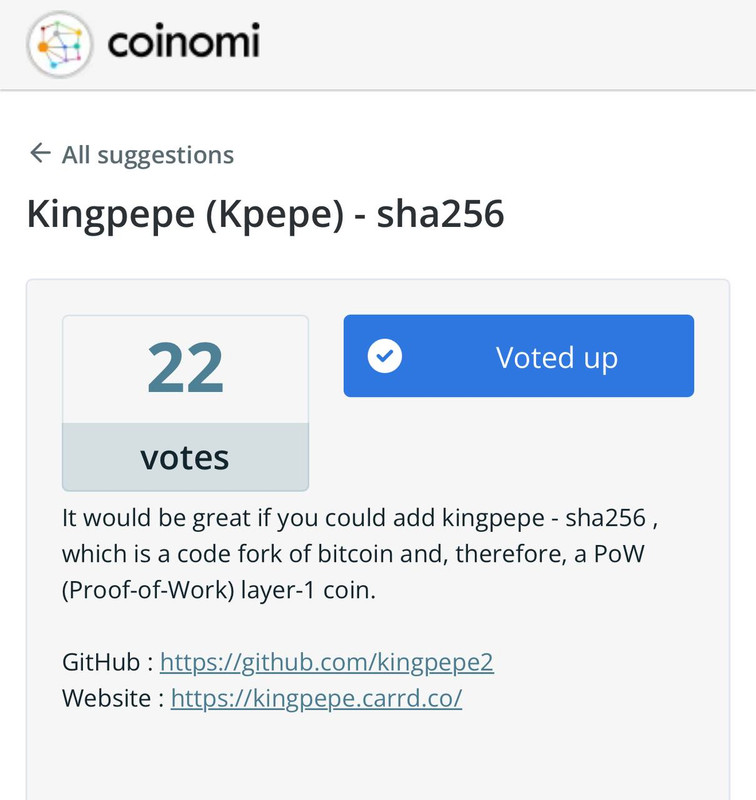The image size is (756, 800).
Task: Select the Kingpepe (Kpepe) - sha256 heading
Action: point(265,214)
